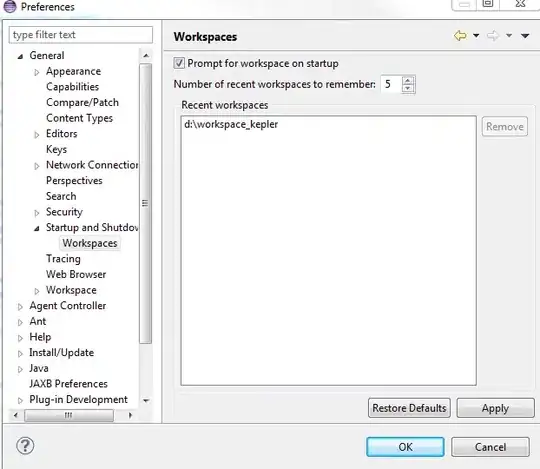Expand the Plug-in Development node

20,400
